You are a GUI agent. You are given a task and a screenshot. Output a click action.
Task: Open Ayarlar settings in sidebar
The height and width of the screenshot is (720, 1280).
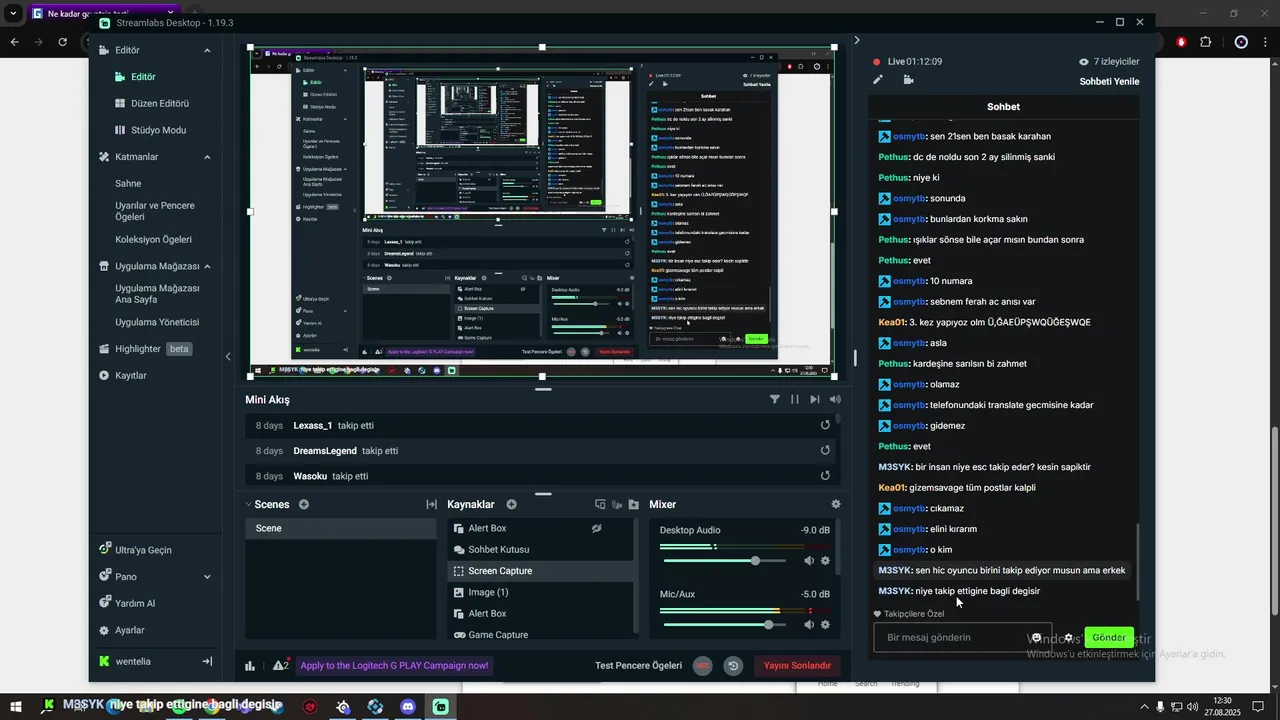122,630
